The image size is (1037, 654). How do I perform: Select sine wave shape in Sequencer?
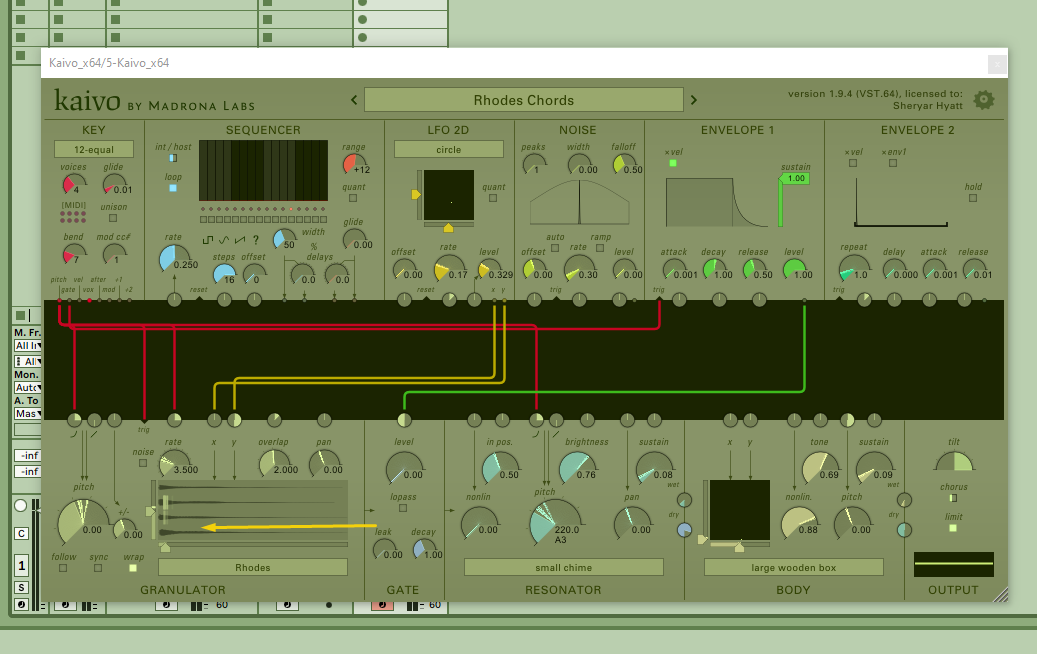(224, 240)
